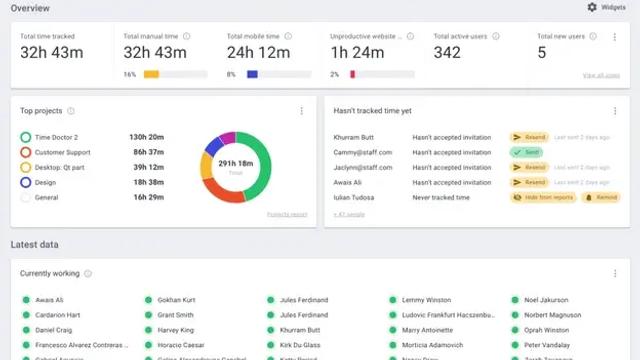This screenshot has width=640, height=360.
Task: Open the Widgets gear settings
Action: pos(606,7)
